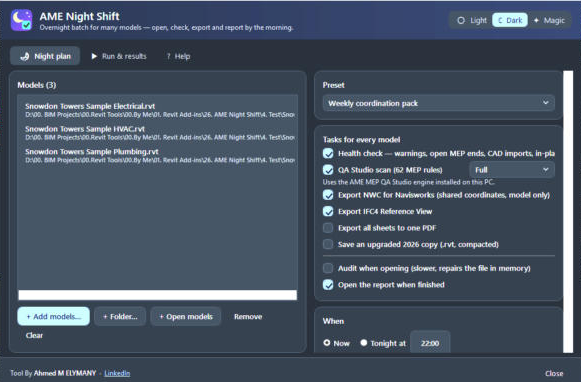Toggle Open the report when finished
The image size is (581, 382).
tap(328, 285)
